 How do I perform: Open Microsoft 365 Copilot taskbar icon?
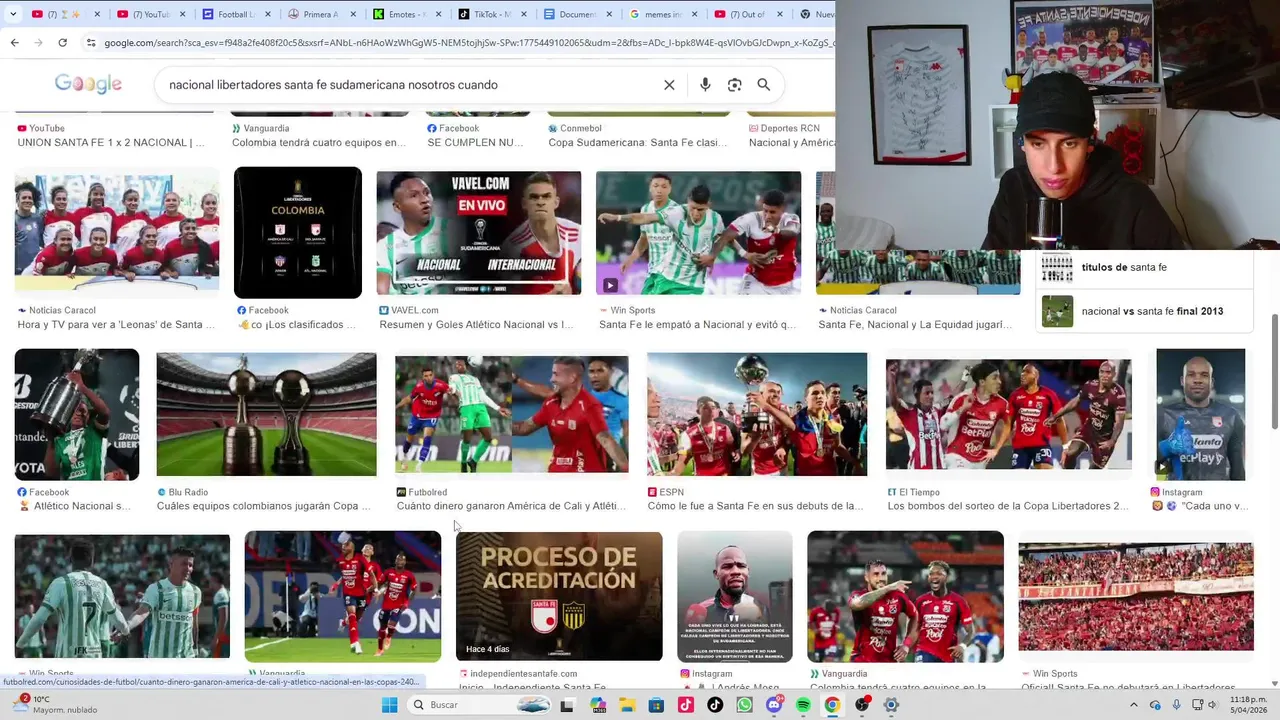click(598, 705)
